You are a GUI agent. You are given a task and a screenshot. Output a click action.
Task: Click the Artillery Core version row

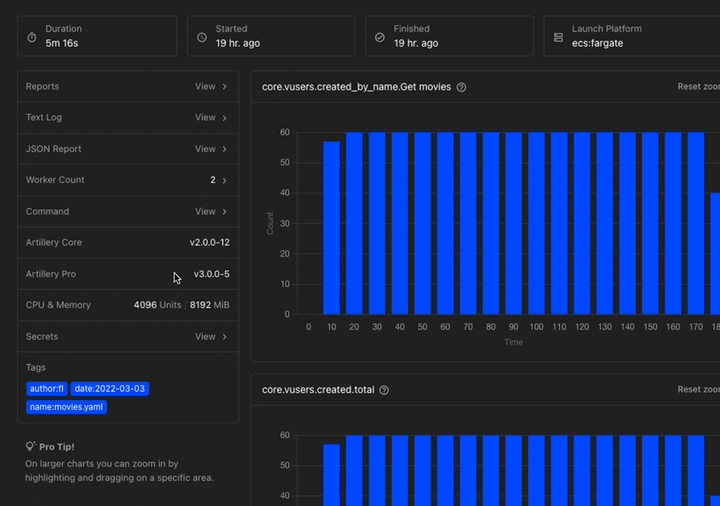click(x=128, y=243)
